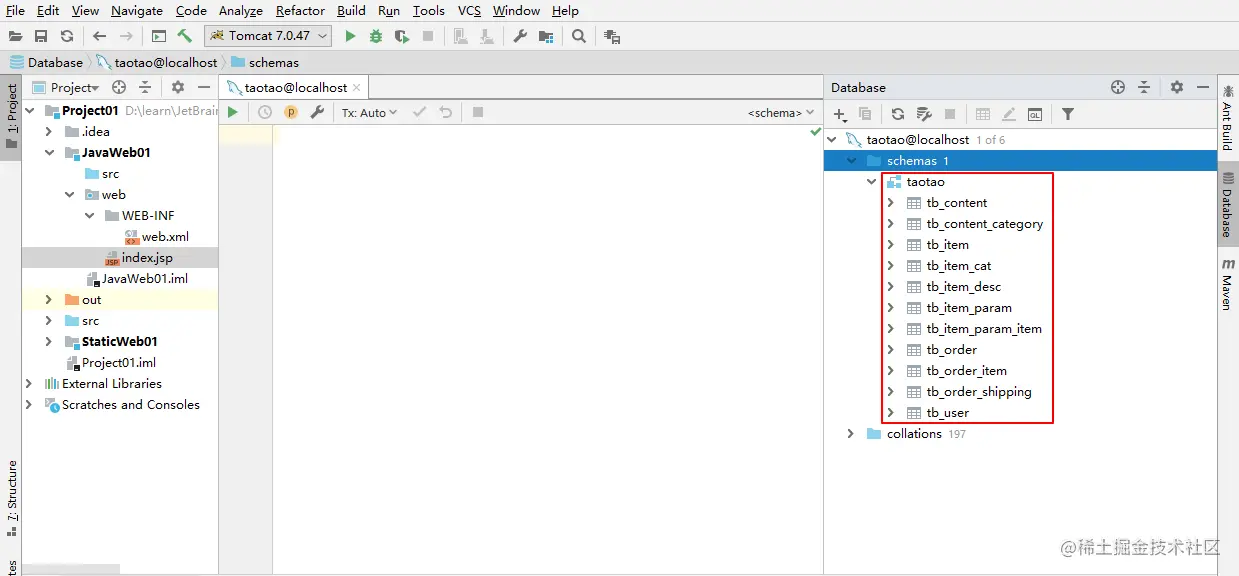Image resolution: width=1239 pixels, height=576 pixels.
Task: Close the taotao@localhost editor tab
Action: pyautogui.click(x=358, y=88)
